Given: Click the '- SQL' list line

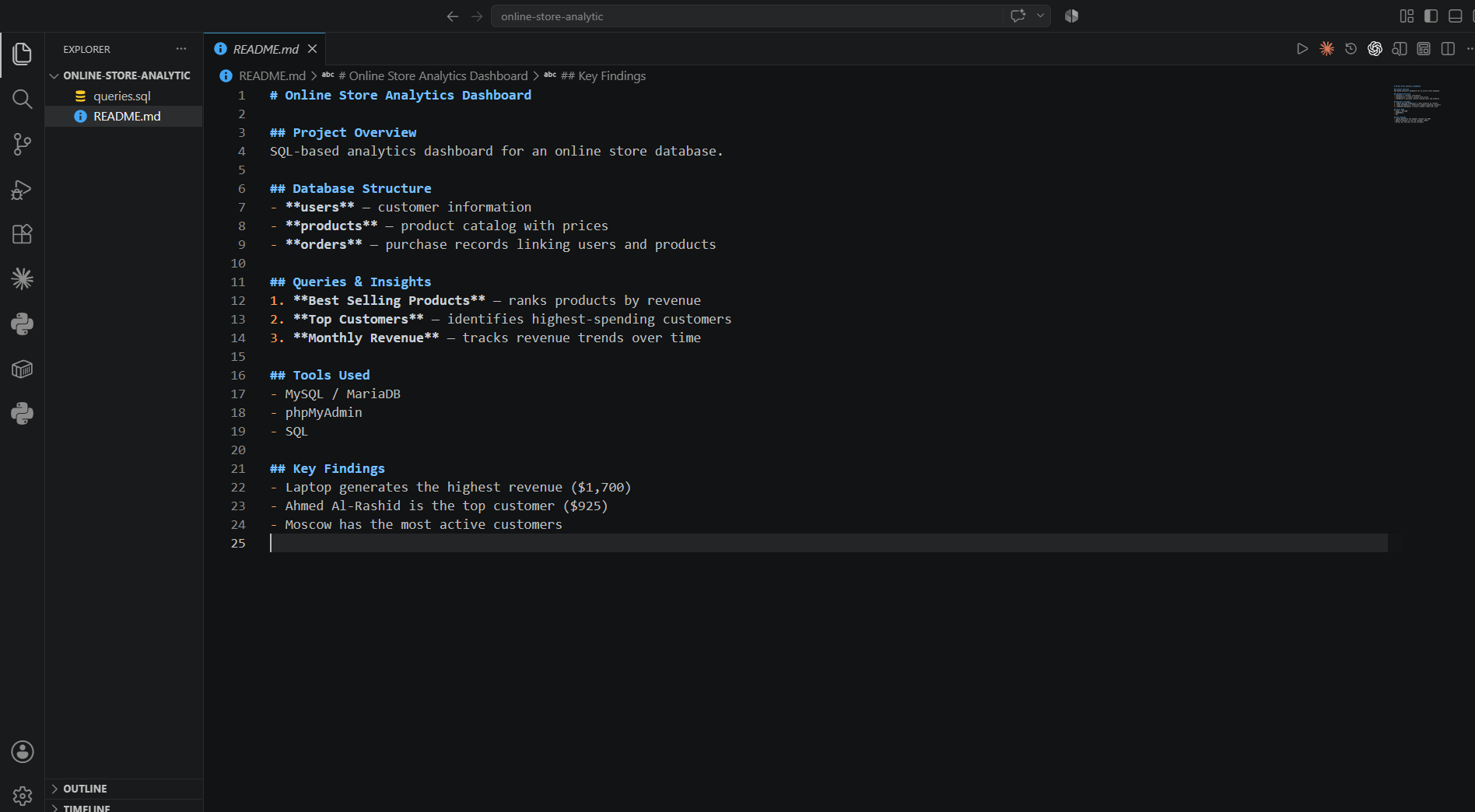Looking at the screenshot, I should [x=289, y=431].
